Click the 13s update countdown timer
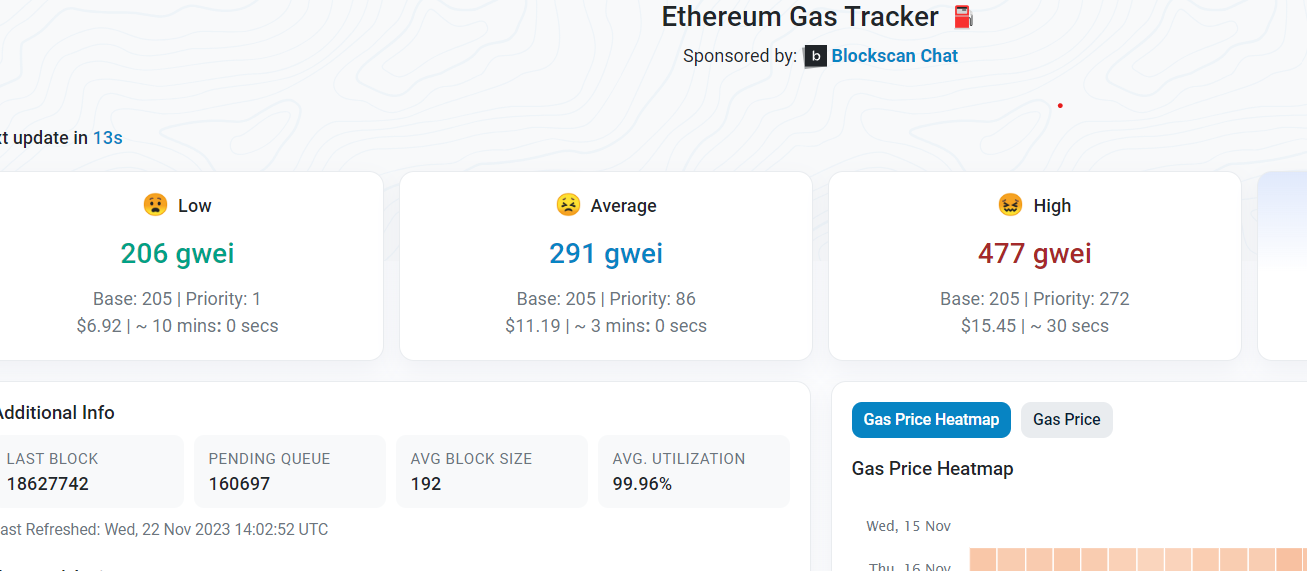 coord(108,138)
